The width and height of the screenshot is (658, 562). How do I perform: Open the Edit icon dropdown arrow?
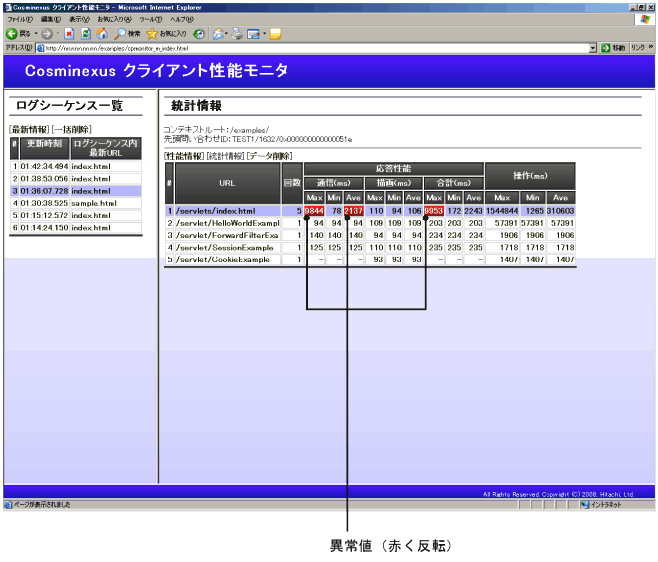(x=264, y=34)
